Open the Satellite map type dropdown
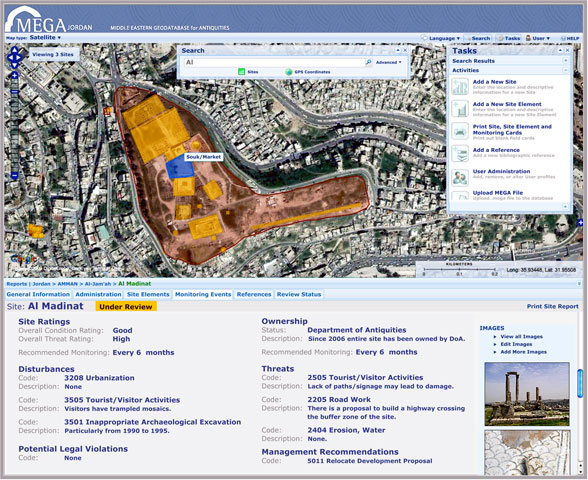Viewport: 588px width, 480px height. pyautogui.click(x=45, y=38)
